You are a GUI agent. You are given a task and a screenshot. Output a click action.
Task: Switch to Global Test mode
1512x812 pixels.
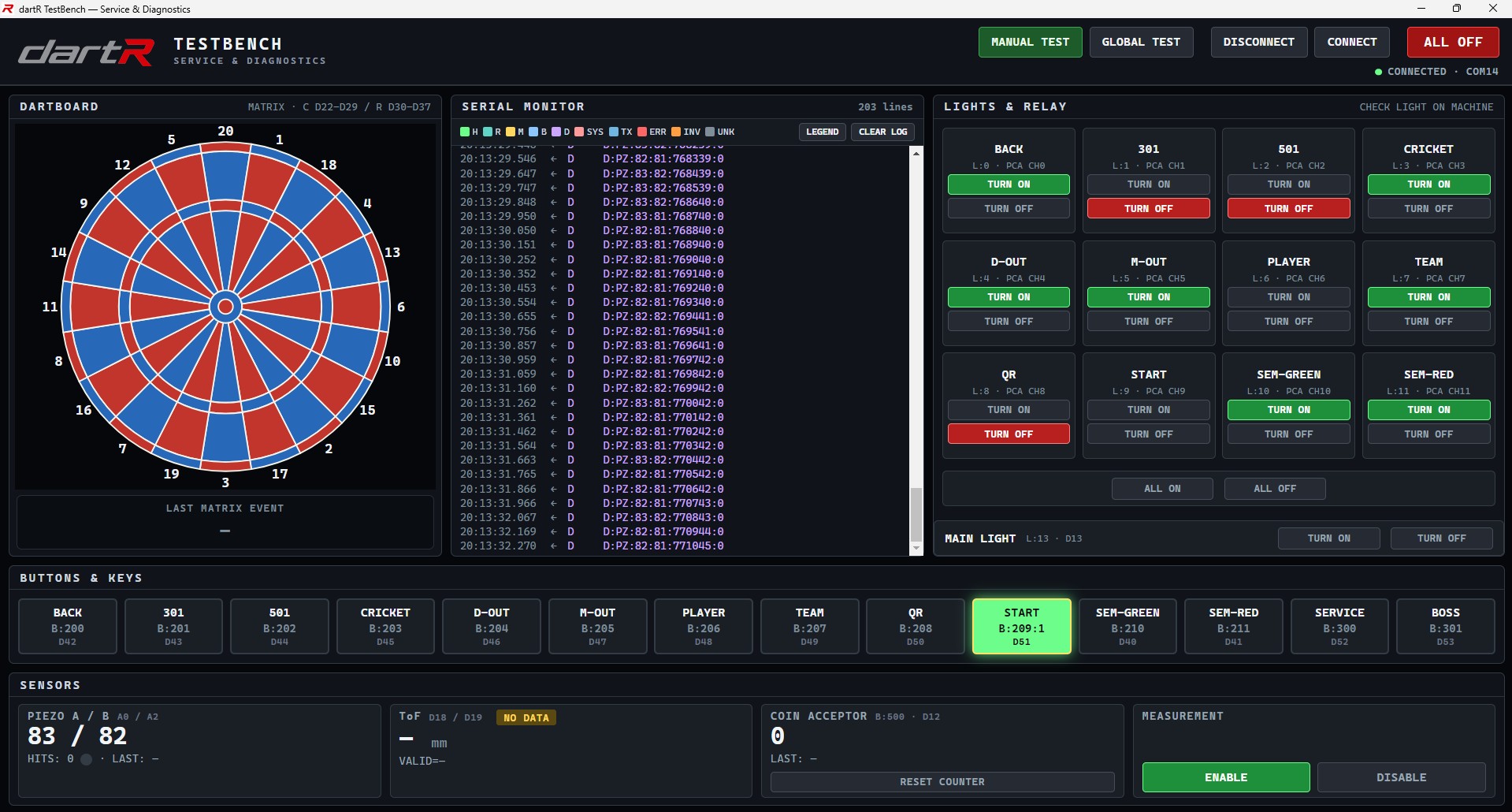click(1141, 42)
